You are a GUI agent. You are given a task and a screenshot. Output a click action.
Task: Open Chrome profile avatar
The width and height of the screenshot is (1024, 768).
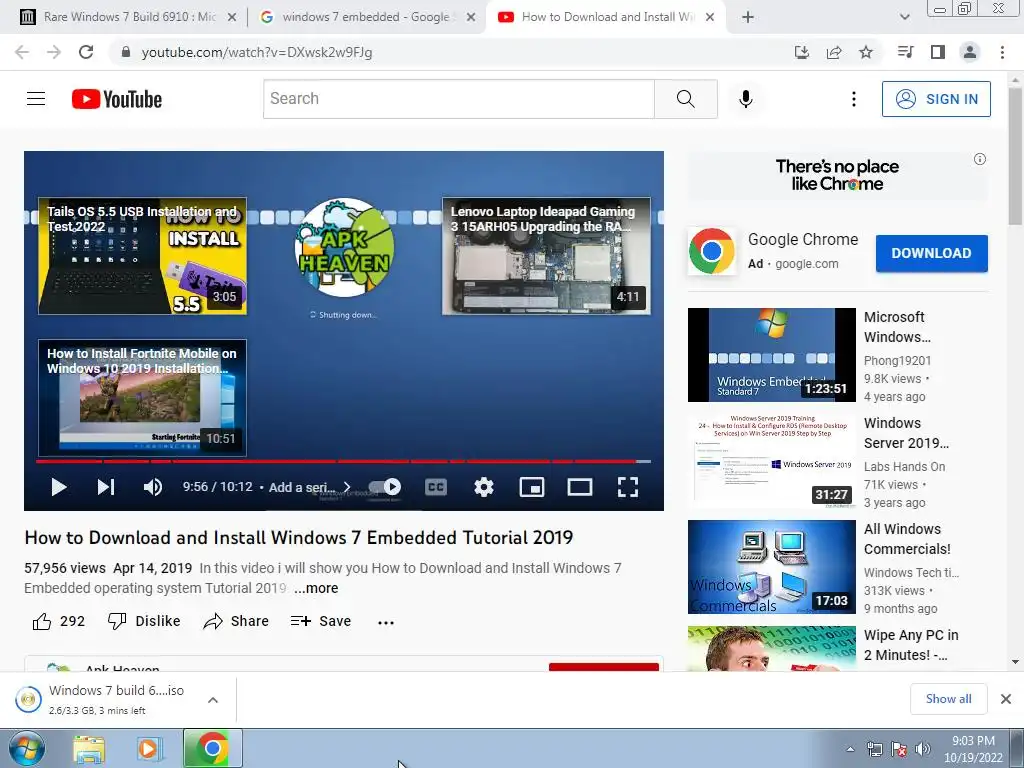click(970, 52)
